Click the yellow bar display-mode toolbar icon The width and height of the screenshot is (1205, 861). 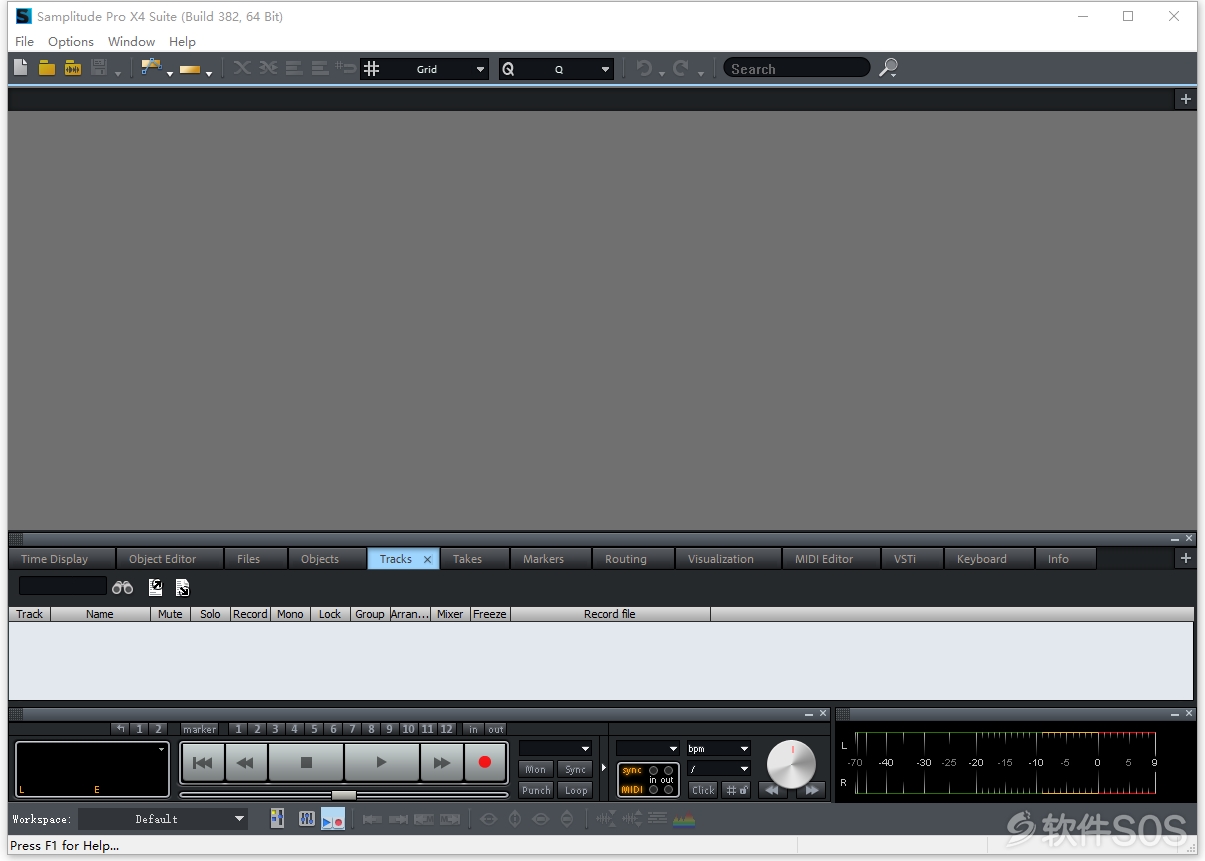coord(190,69)
